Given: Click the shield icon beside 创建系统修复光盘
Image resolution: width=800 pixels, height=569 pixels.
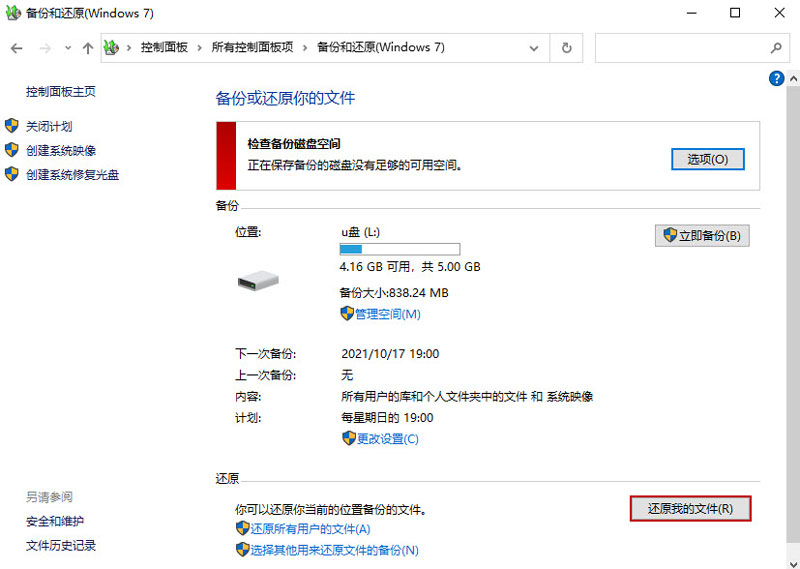Looking at the screenshot, I should (12, 174).
